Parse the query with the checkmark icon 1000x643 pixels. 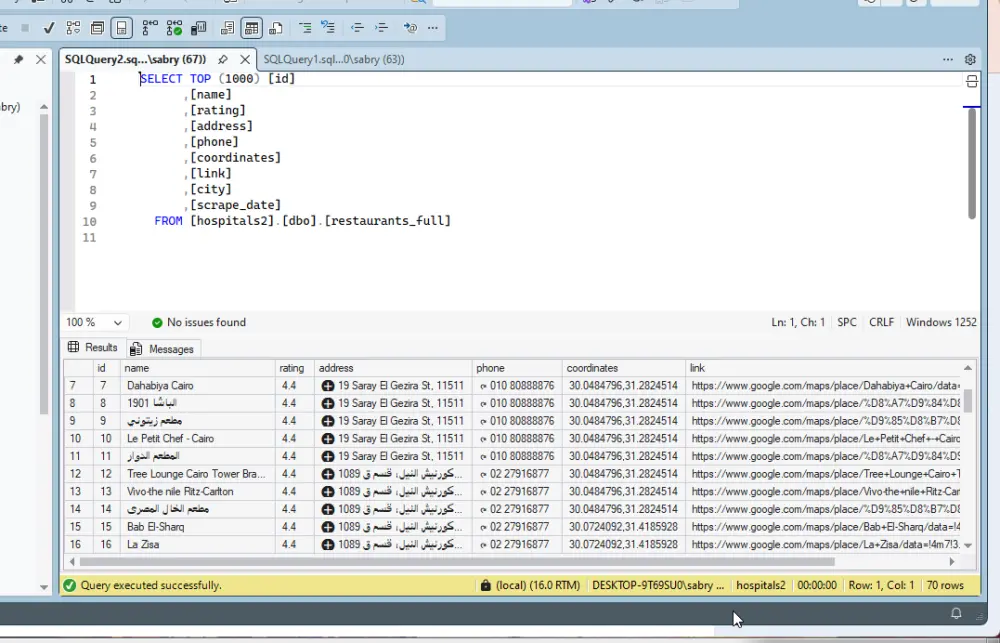point(48,28)
